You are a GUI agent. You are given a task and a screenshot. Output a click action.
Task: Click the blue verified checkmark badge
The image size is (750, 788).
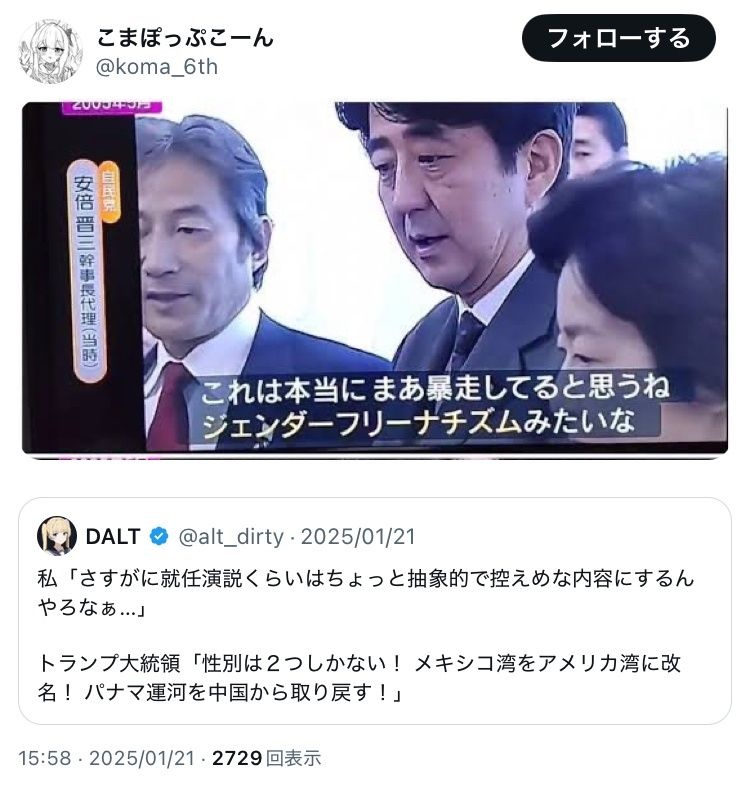pyautogui.click(x=159, y=536)
